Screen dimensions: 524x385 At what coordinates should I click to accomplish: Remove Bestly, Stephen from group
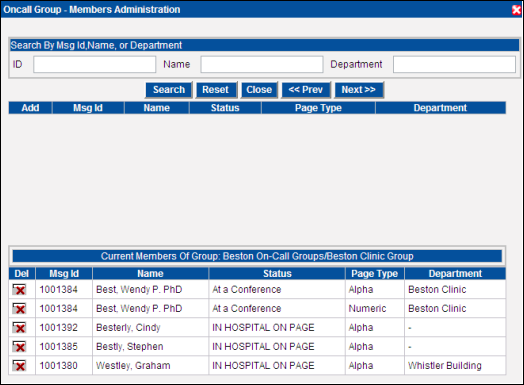point(19,347)
